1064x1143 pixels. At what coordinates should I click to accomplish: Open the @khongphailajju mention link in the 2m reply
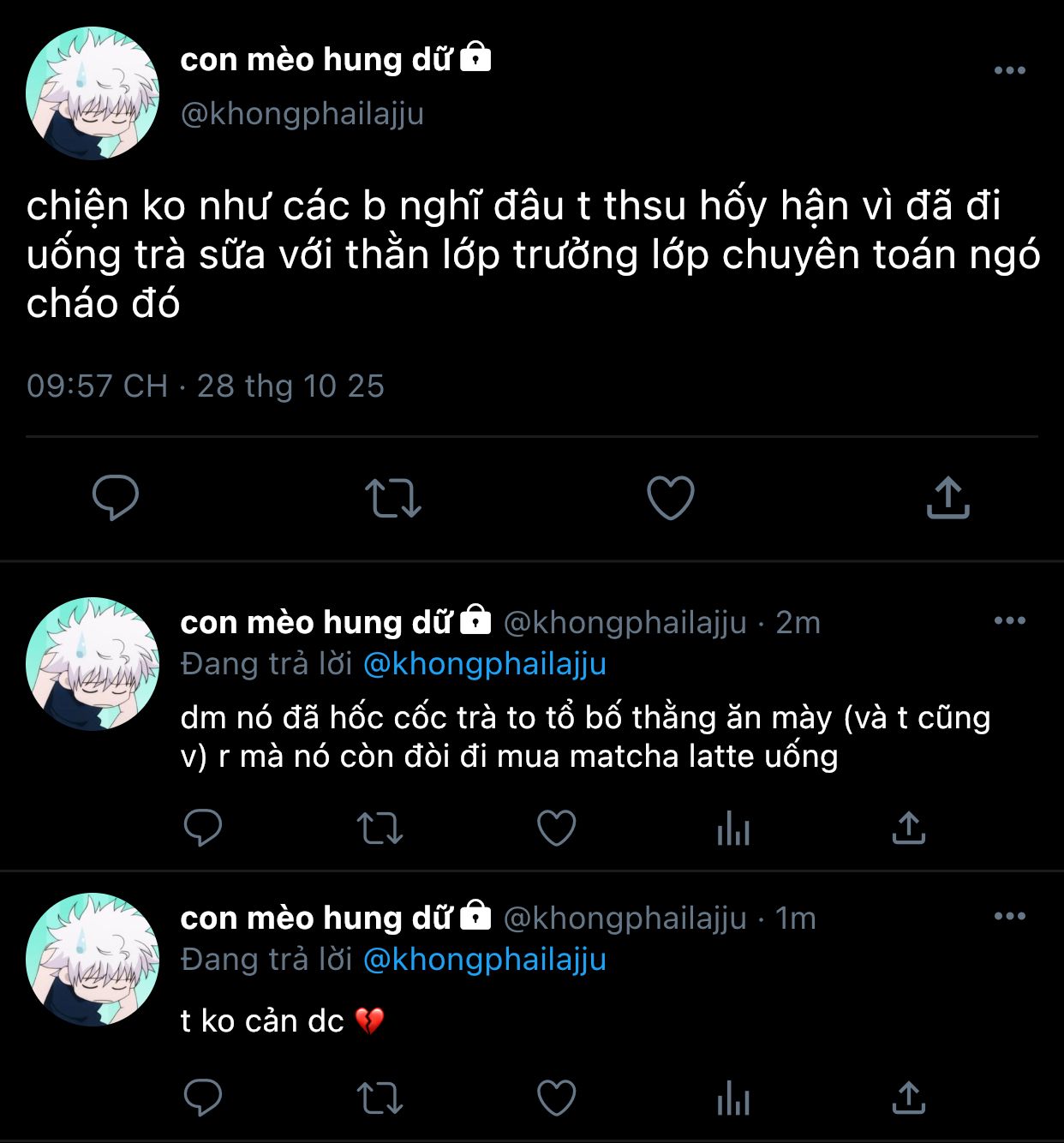click(485, 664)
